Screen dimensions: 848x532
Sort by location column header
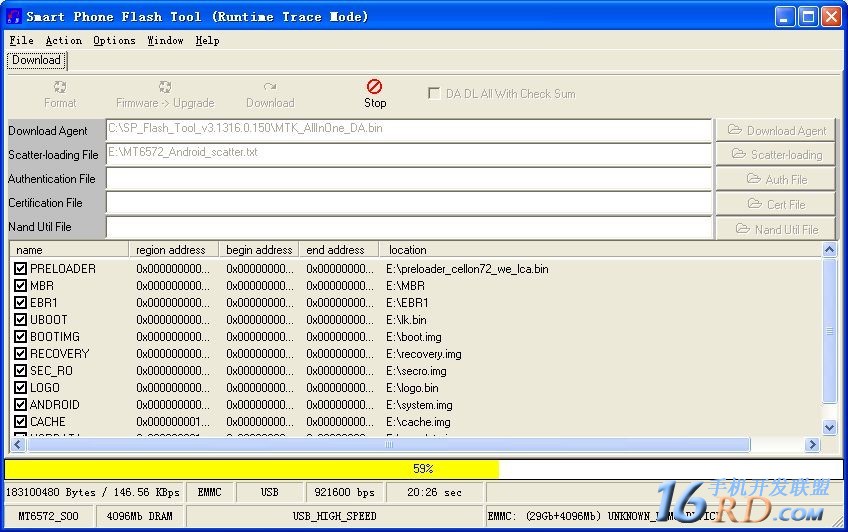click(x=600, y=250)
